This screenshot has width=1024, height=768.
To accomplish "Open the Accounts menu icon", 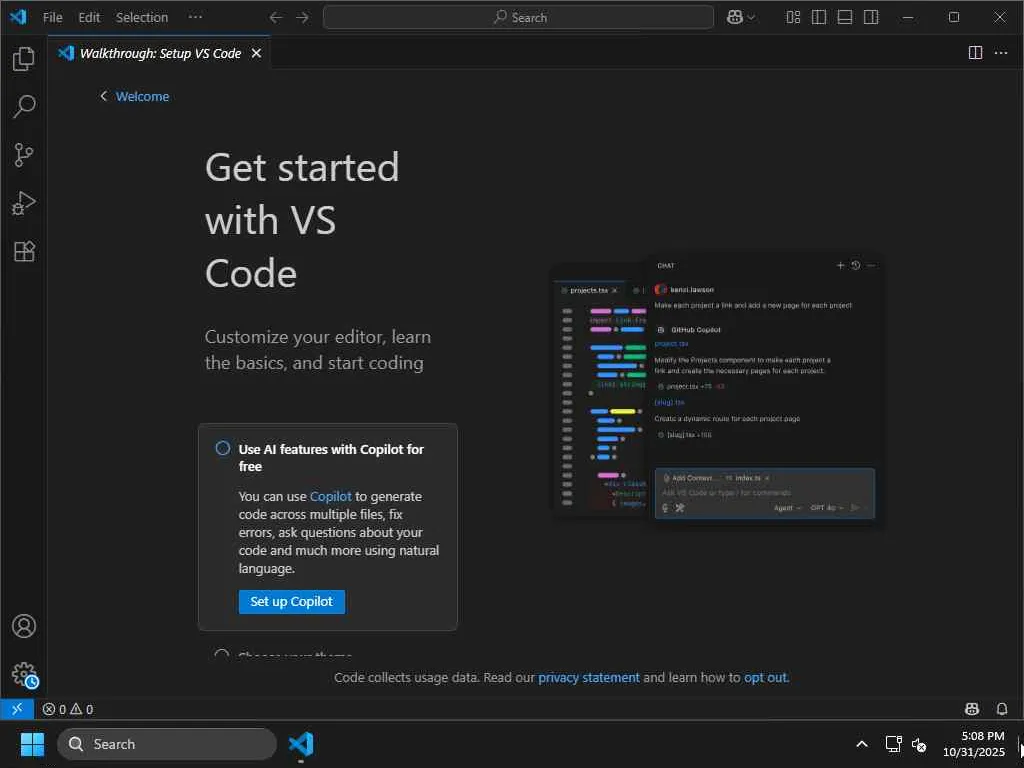I will [x=24, y=626].
